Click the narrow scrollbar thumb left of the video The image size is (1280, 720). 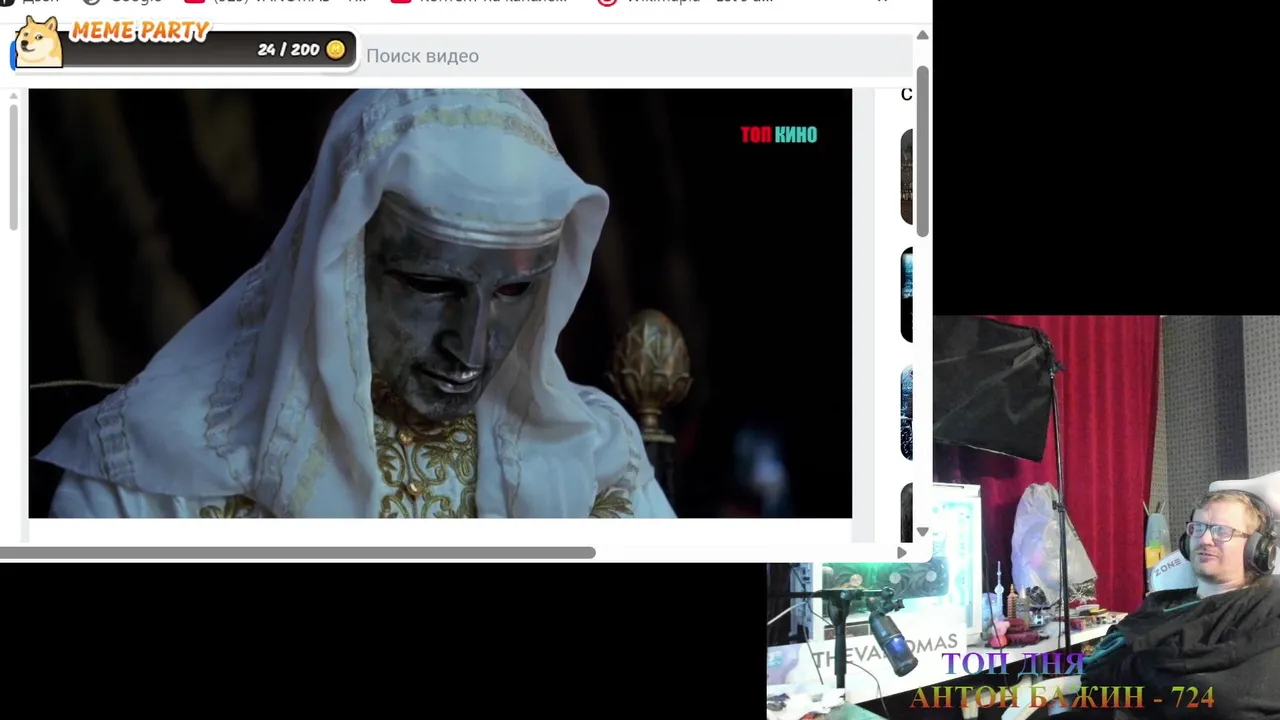(13, 167)
